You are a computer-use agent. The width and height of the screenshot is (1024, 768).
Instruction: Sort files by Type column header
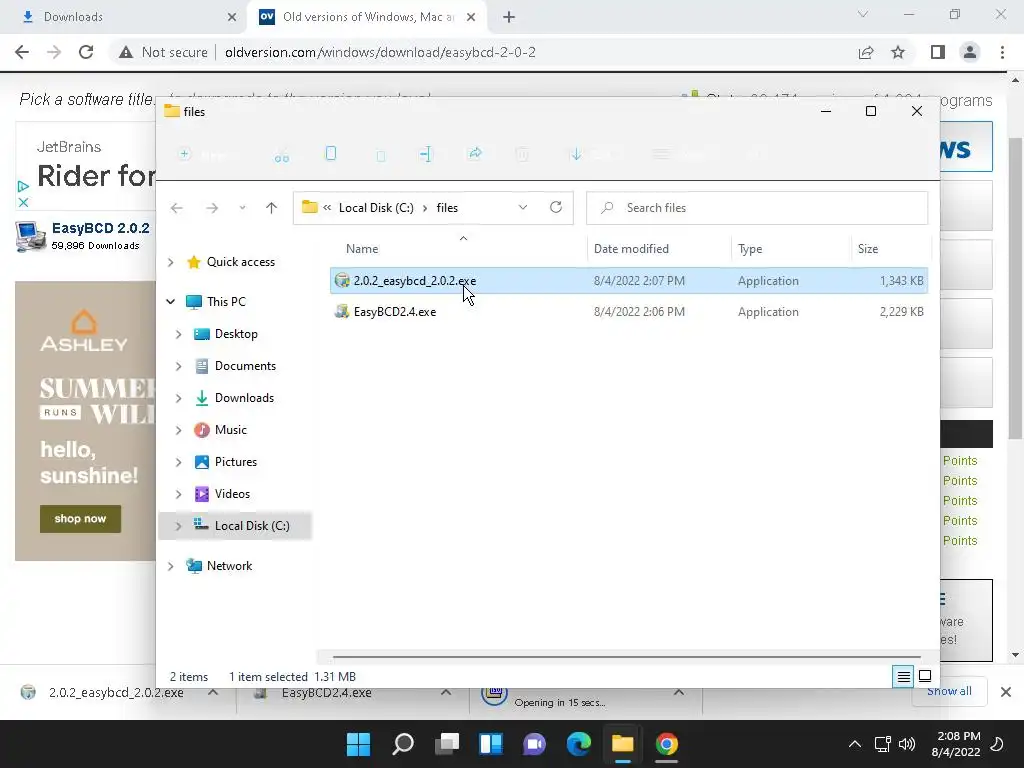click(x=750, y=249)
